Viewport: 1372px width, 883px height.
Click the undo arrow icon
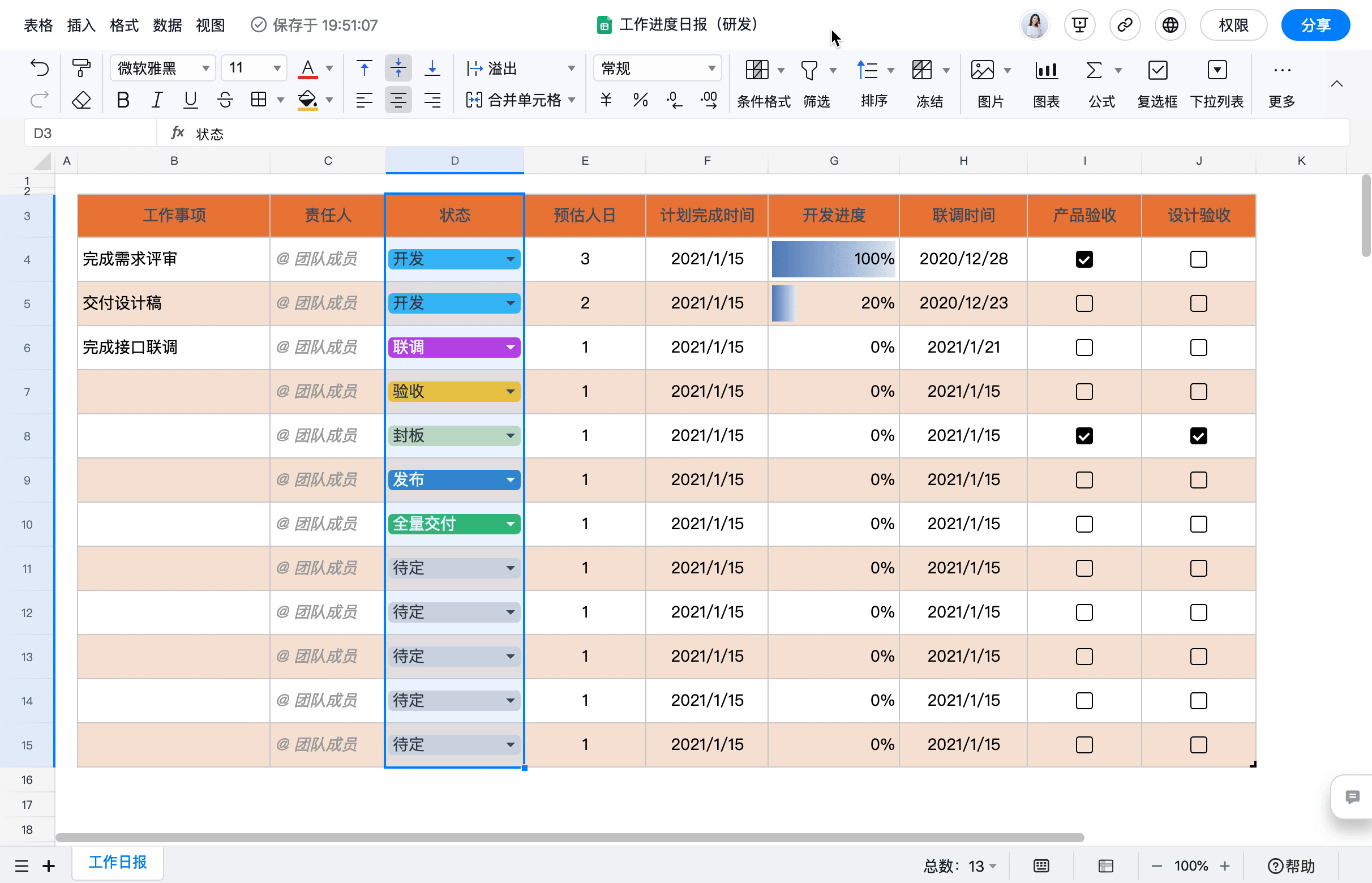pyautogui.click(x=40, y=68)
